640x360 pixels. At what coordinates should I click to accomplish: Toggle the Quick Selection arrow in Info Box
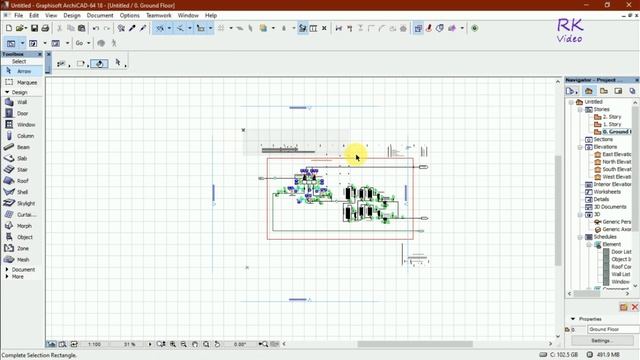(x=118, y=62)
